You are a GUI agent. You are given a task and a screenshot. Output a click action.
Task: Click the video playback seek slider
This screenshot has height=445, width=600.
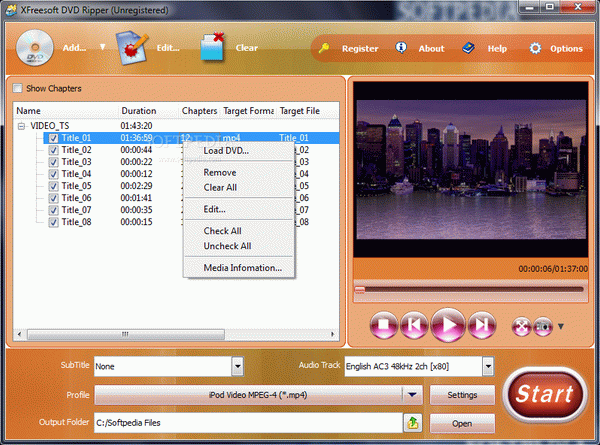(x=470, y=290)
